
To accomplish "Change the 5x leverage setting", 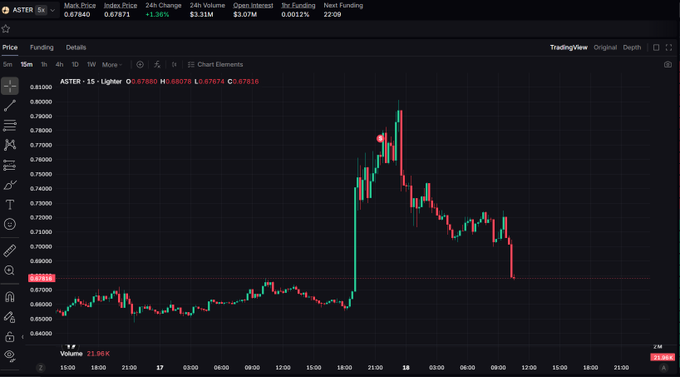I will (x=41, y=10).
